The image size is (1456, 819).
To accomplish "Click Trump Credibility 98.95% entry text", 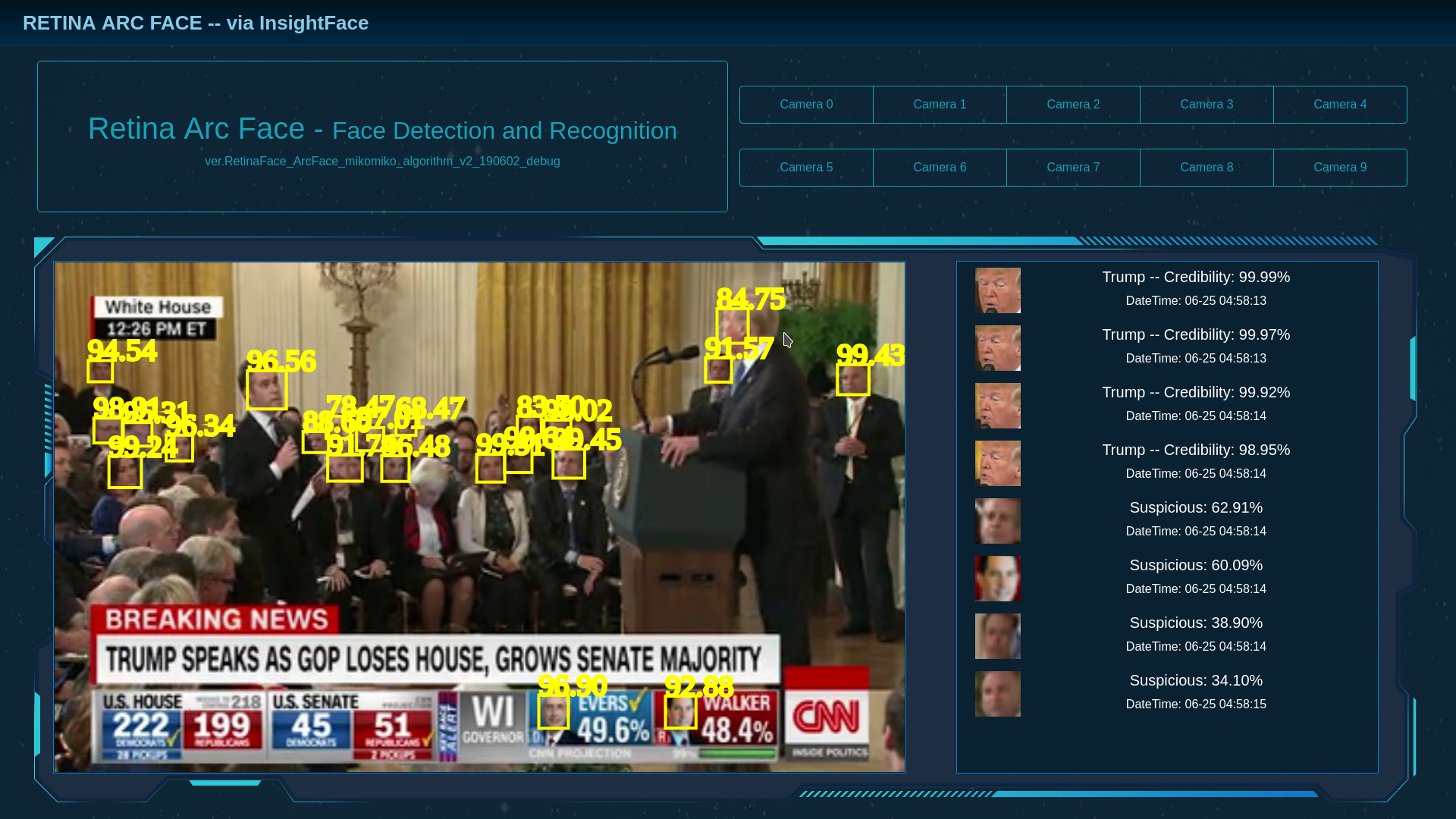I will [x=1195, y=450].
